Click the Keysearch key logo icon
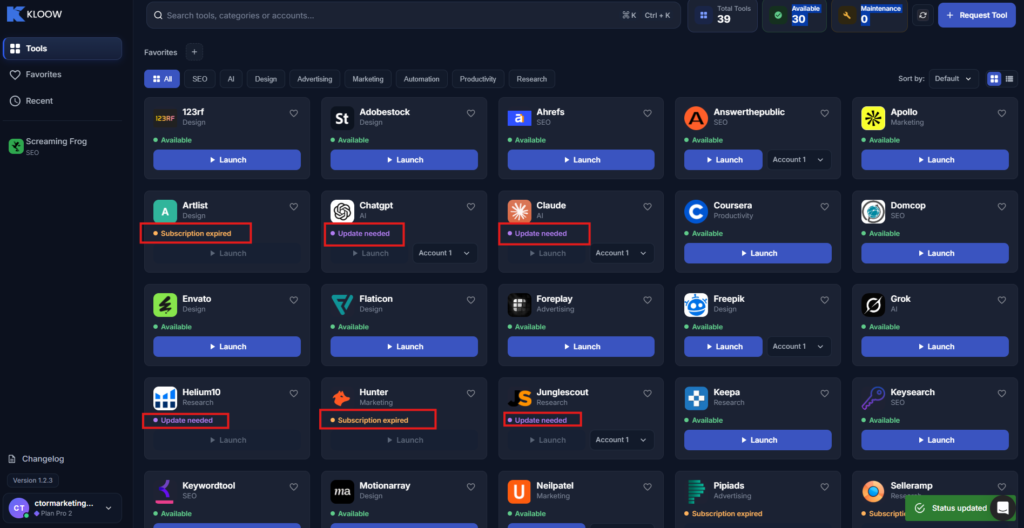 873,399
